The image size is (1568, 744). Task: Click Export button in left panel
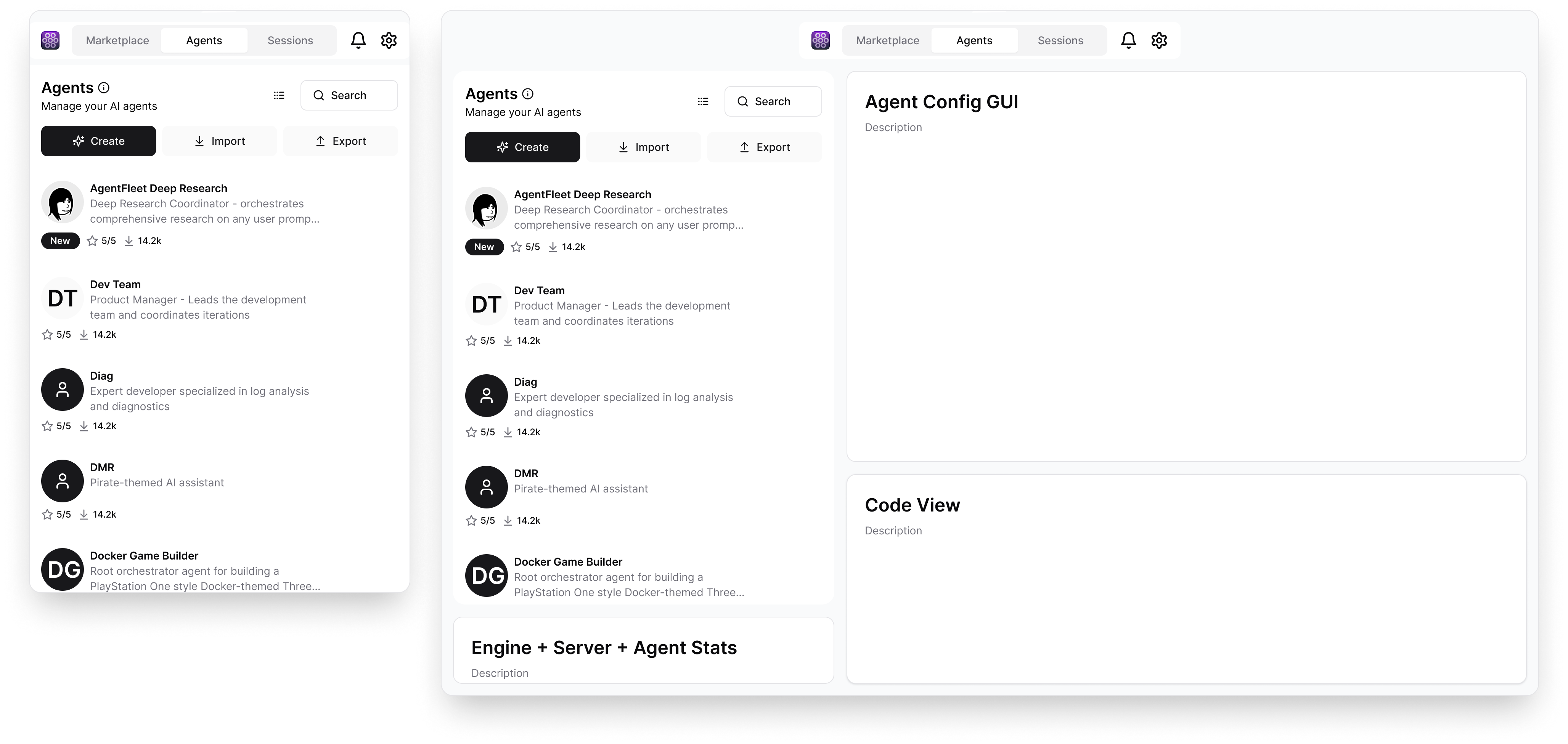coord(340,141)
